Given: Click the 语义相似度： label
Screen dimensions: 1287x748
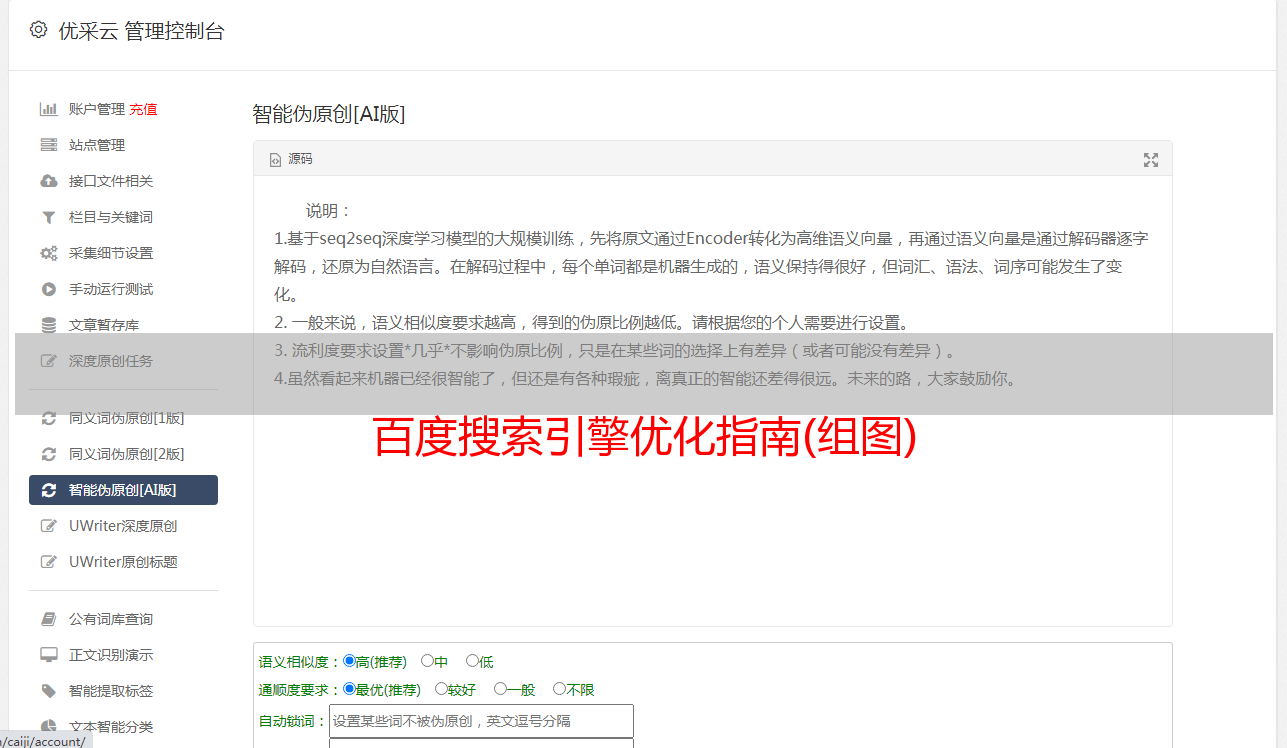Looking at the screenshot, I should [300, 662].
